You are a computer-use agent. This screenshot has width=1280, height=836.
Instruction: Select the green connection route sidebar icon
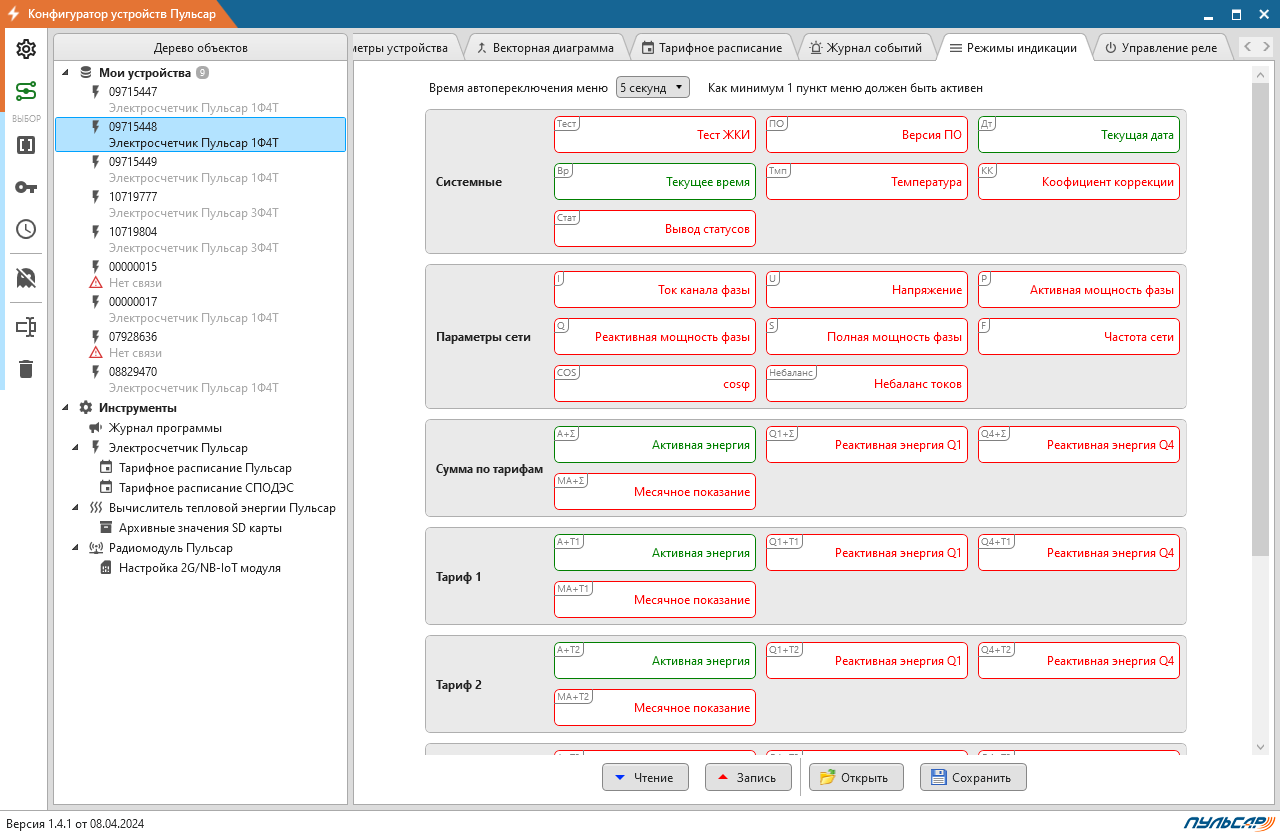(x=26, y=92)
